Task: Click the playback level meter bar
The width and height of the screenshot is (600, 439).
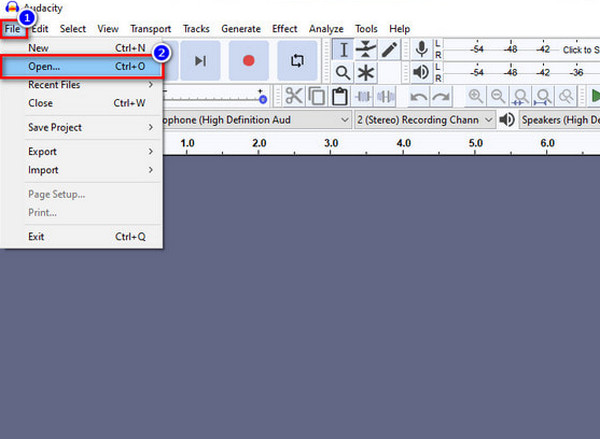Action: click(x=521, y=72)
